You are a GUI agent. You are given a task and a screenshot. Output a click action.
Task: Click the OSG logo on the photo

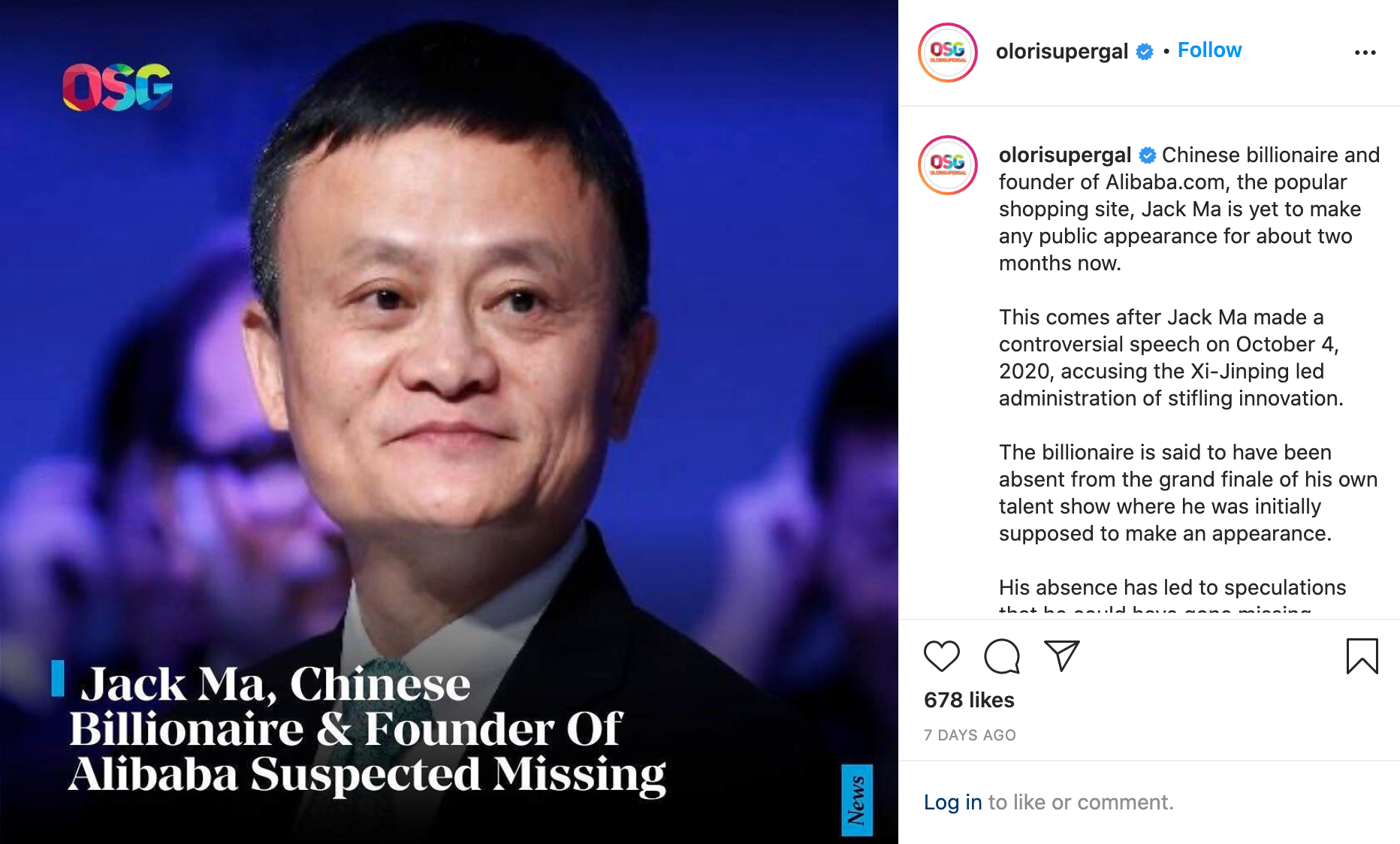point(118,87)
